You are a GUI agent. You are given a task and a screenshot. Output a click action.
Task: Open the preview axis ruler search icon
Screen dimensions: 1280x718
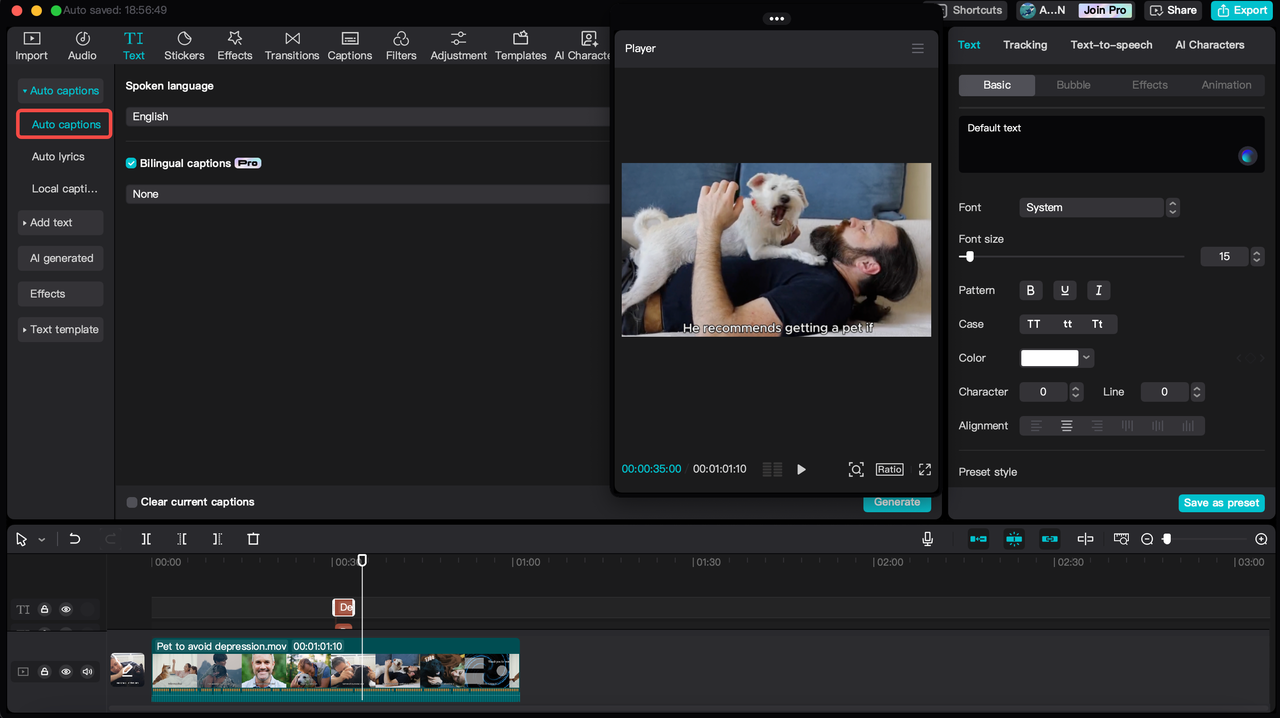click(1121, 539)
